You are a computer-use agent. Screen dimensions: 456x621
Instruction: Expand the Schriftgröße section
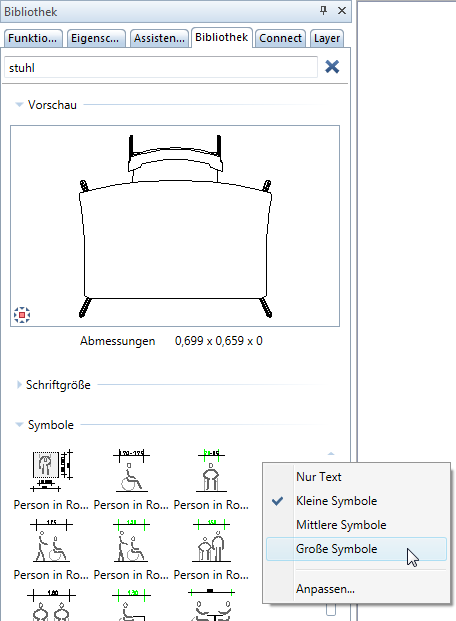tap(19, 385)
